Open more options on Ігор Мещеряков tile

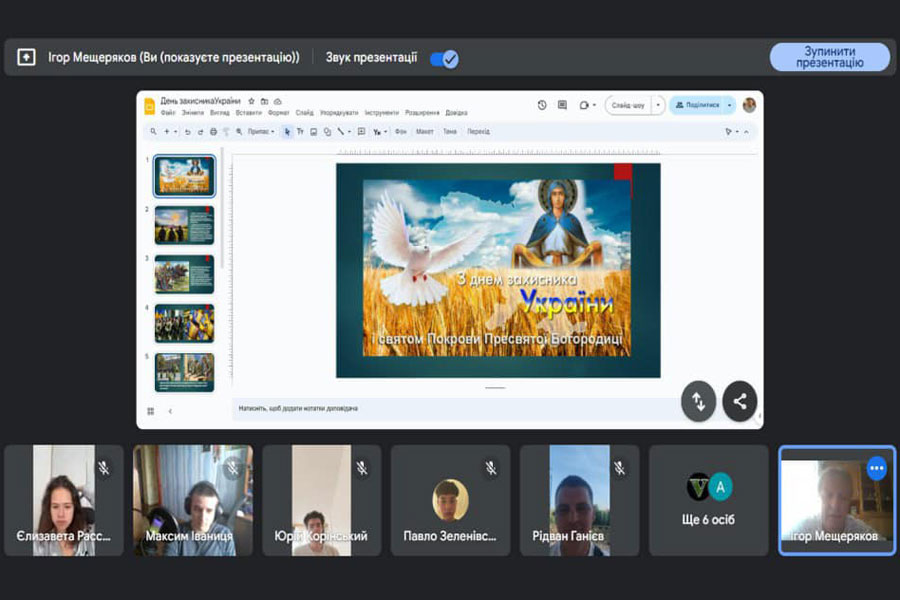click(x=876, y=468)
